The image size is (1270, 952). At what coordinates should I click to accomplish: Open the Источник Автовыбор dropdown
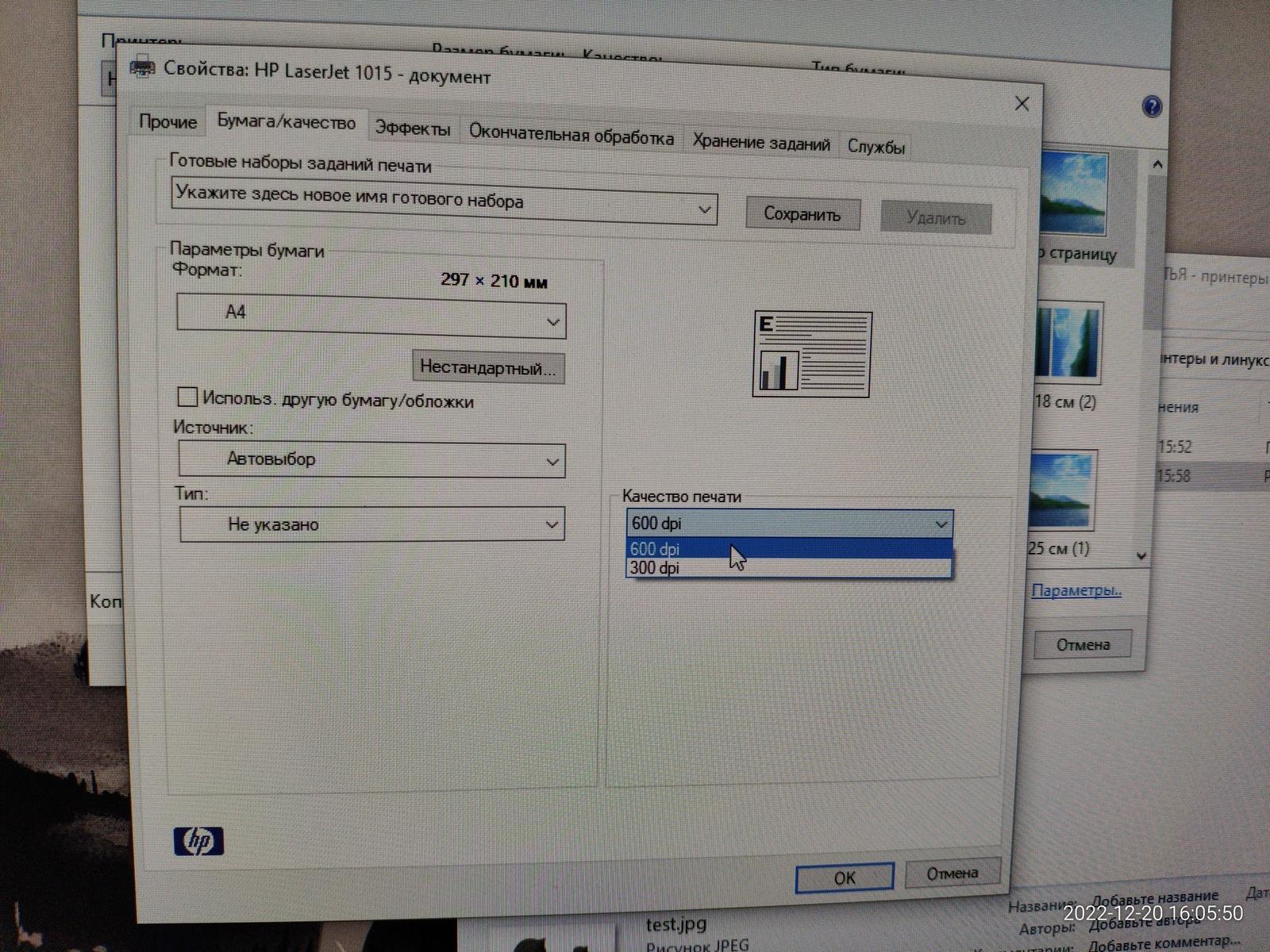click(x=372, y=460)
